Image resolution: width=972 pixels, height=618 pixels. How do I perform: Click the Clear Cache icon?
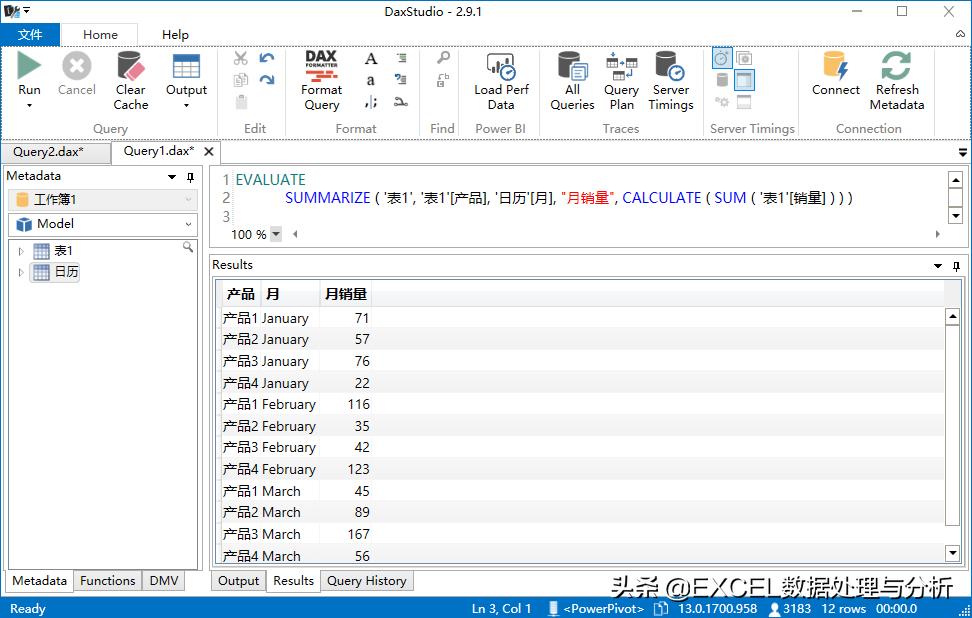tap(130, 66)
